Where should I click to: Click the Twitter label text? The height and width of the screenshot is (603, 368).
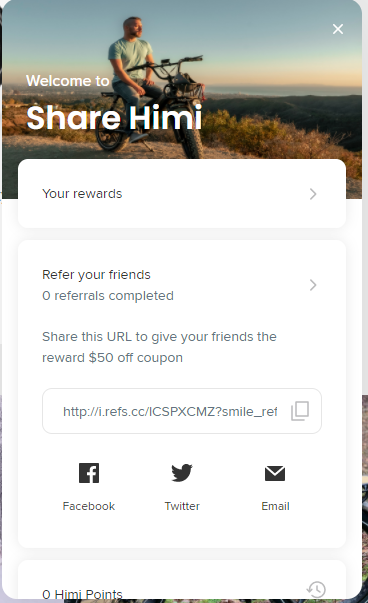click(x=182, y=506)
